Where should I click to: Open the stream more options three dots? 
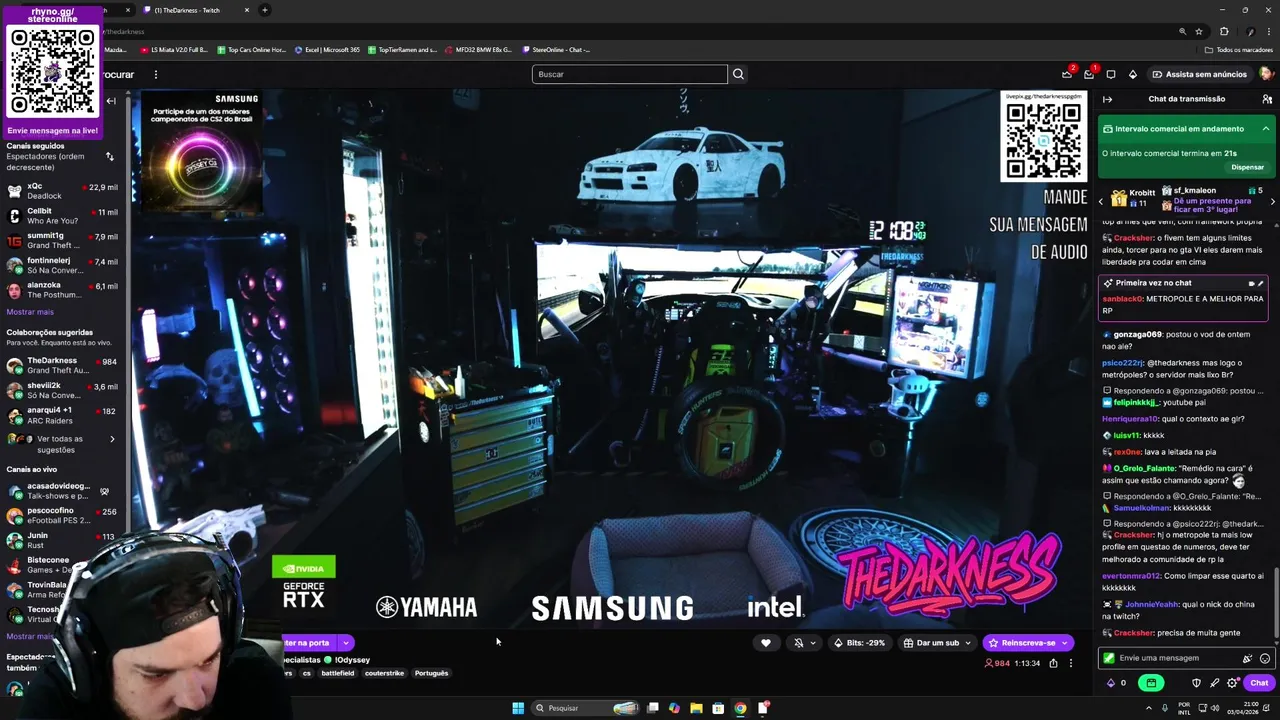1070,663
